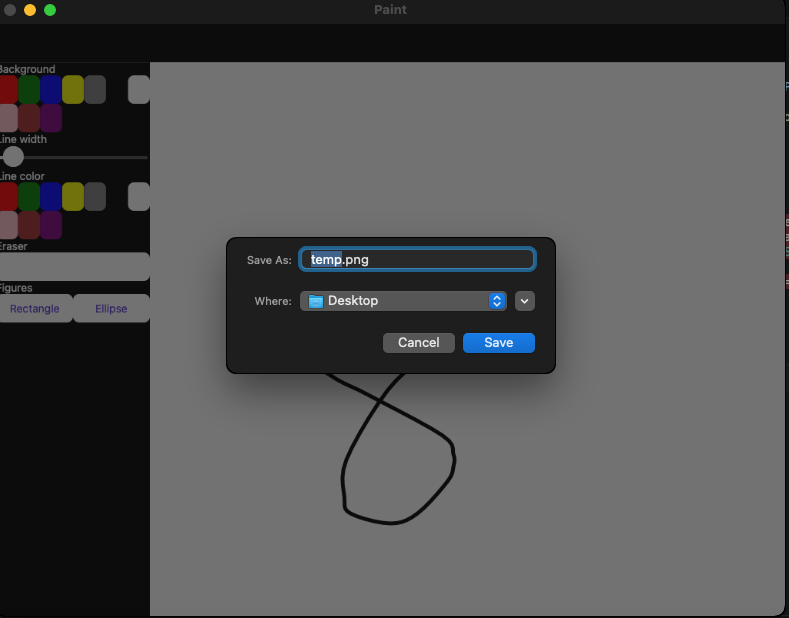Zoom the Paint window with green button
Screen dimensions: 789x618
pyautogui.click(x=50, y=10)
